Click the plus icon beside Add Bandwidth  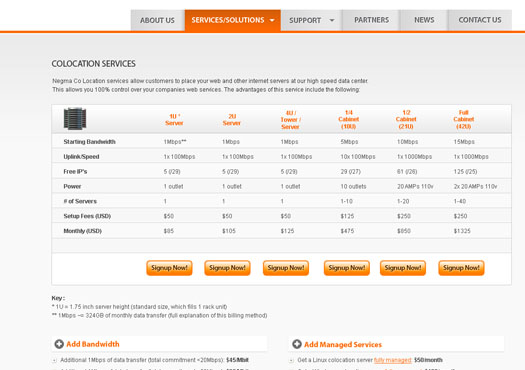click(59, 344)
